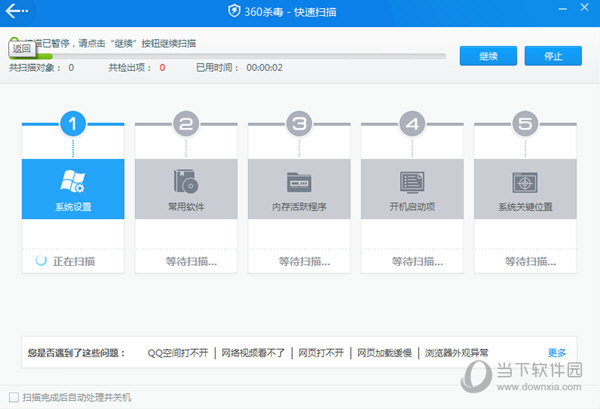Open 网络视频看不了 problem link
Image resolution: width=600 pixels, height=409 pixels.
pyautogui.click(x=253, y=352)
